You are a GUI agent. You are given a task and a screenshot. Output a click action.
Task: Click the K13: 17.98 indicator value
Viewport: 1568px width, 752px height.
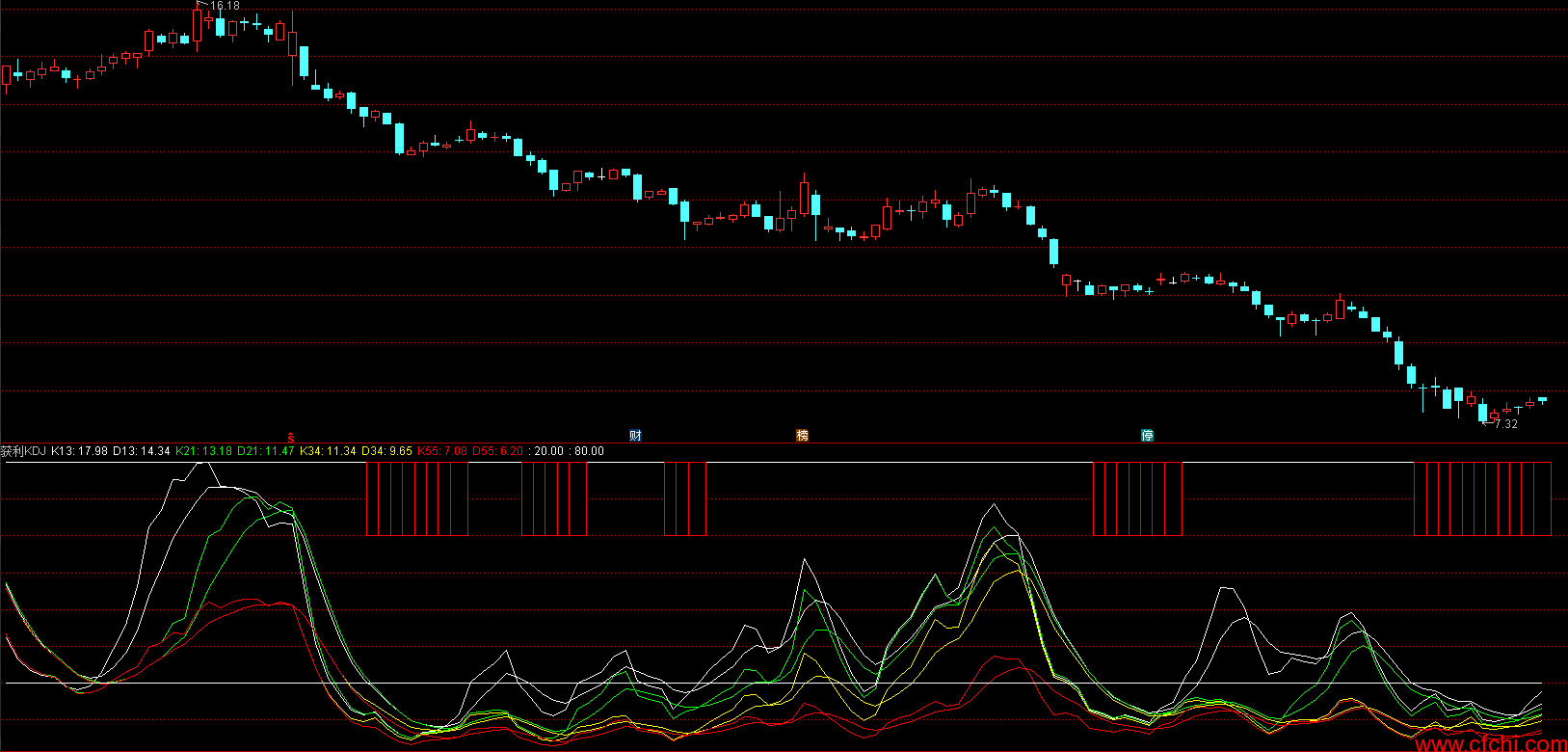tap(79, 451)
